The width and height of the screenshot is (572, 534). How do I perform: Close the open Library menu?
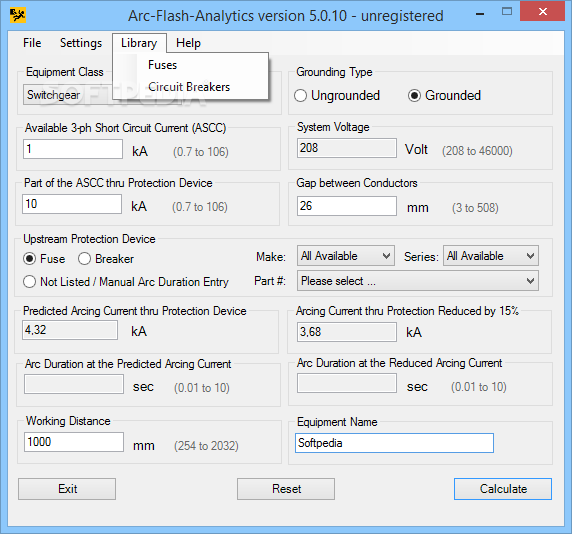[139, 43]
